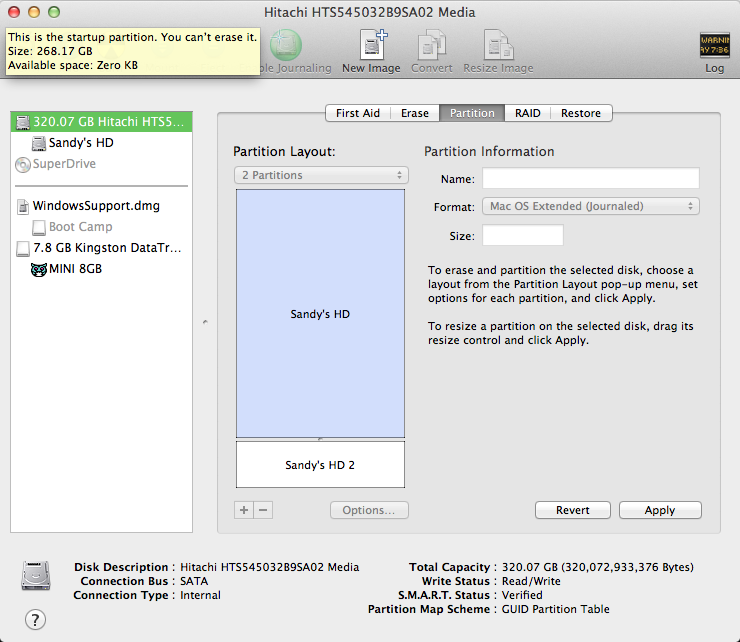Click the Connection Type 'Internal' value

pos(200,595)
